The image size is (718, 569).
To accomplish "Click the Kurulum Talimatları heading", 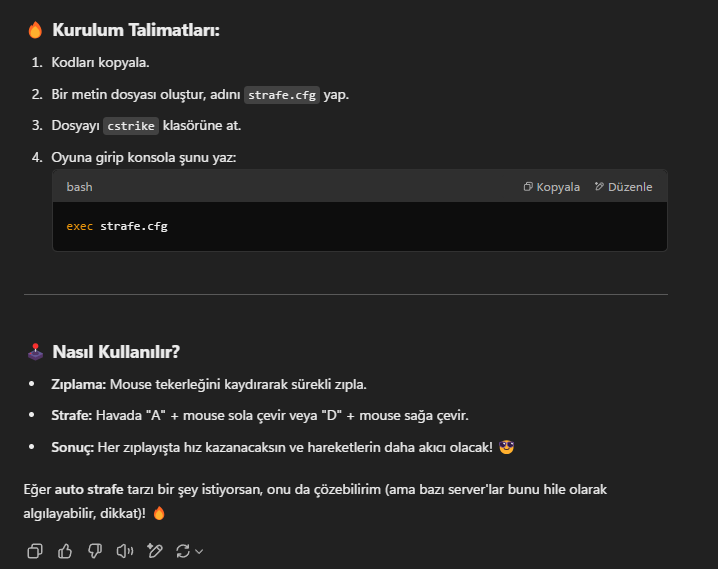I will coord(136,30).
